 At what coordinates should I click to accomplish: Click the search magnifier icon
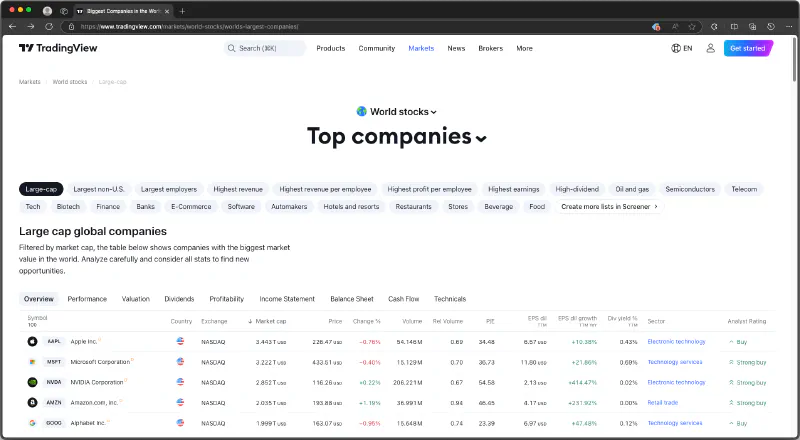tap(232, 48)
